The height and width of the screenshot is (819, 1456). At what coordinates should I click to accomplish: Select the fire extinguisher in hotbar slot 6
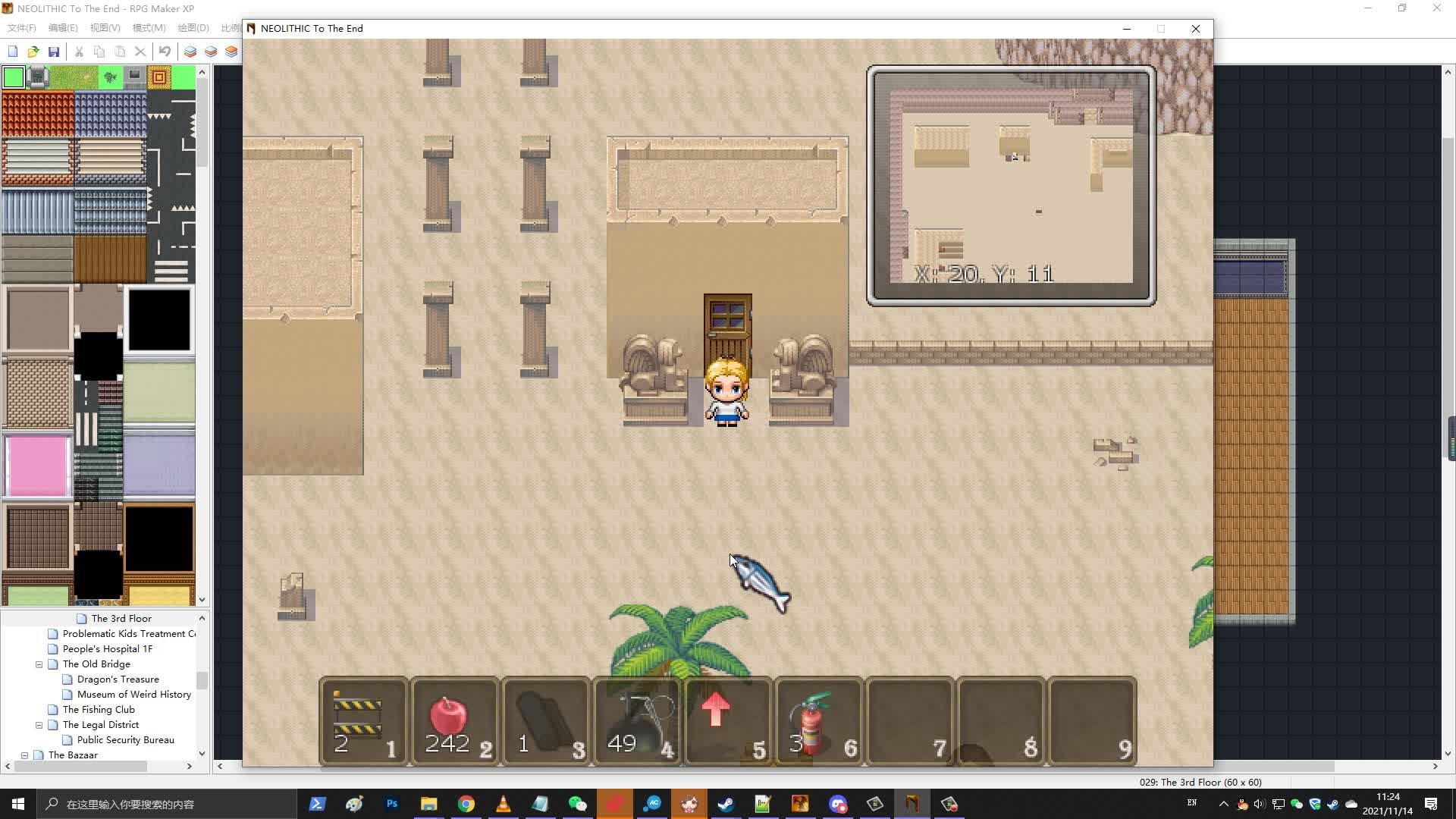pos(818,722)
